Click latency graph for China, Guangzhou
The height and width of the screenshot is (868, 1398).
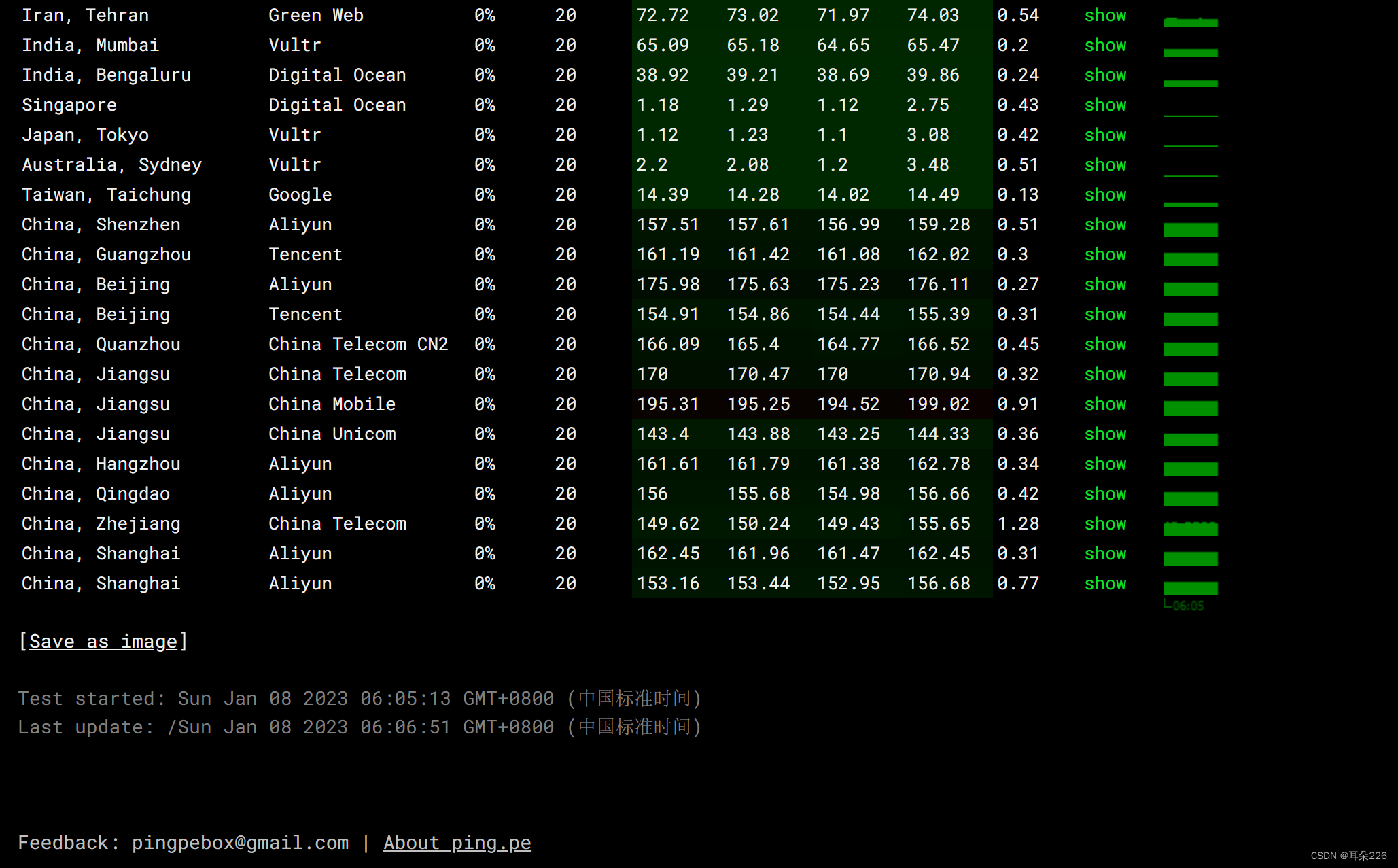1190,259
